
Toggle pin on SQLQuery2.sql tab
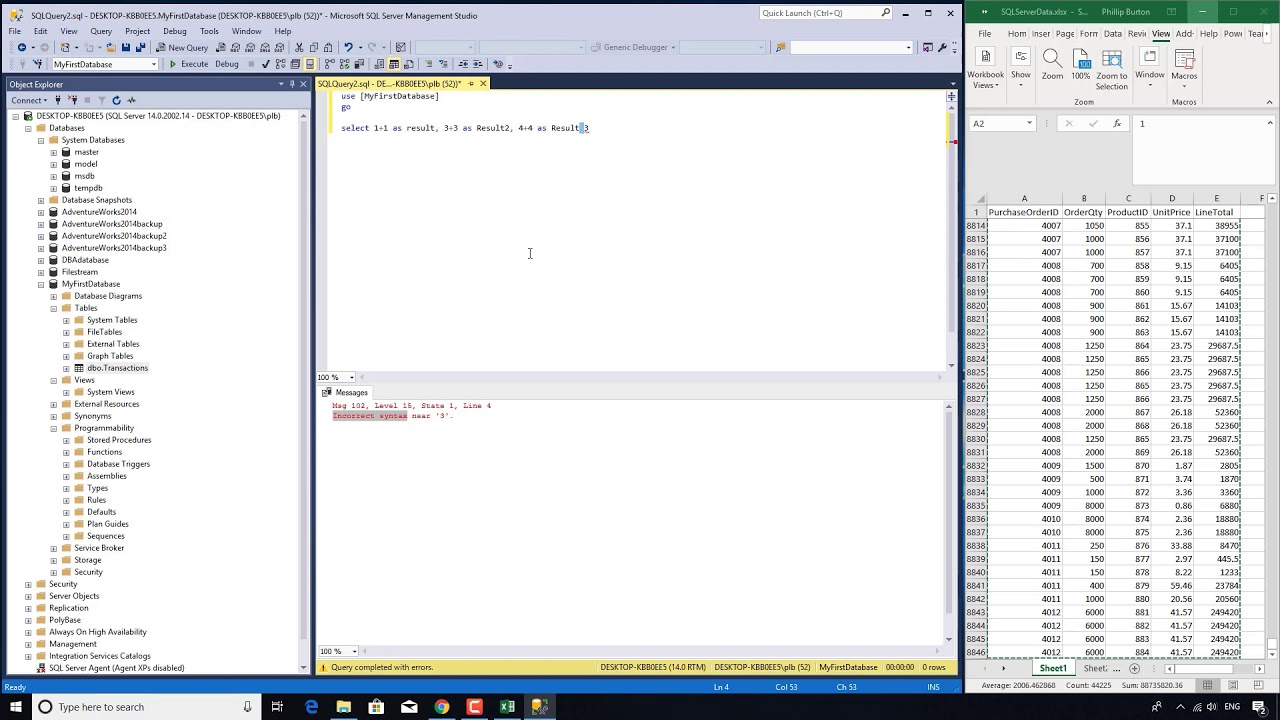pyautogui.click(x=471, y=83)
